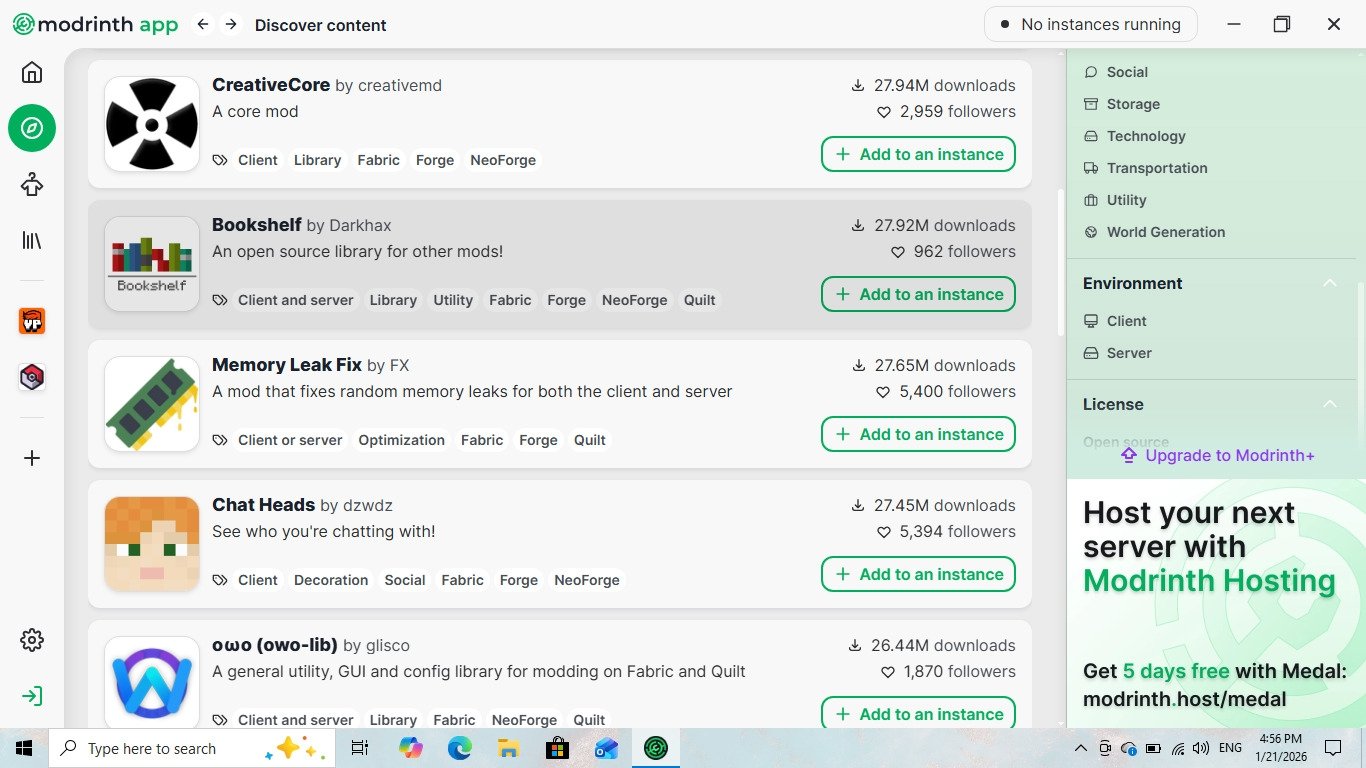Add Memory Leak Fix to an instance
This screenshot has height=768, width=1366.
(x=918, y=434)
